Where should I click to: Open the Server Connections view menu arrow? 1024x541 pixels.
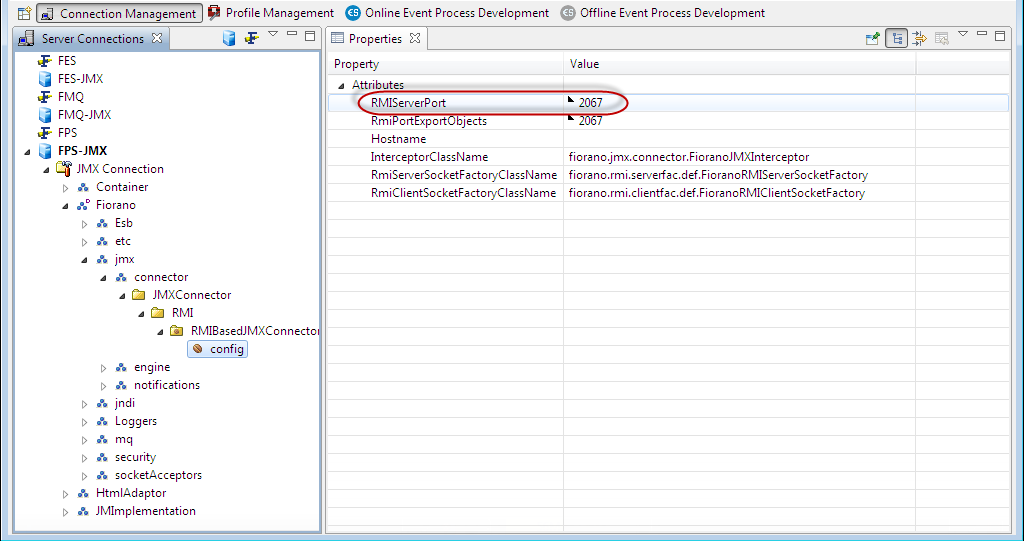[x=273, y=35]
